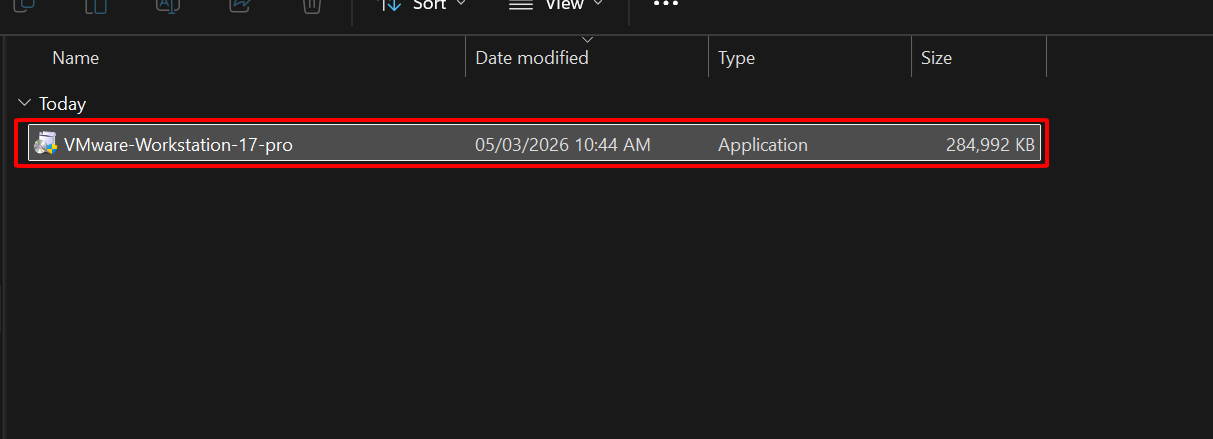Click the sort arrow above Date modified
Viewport: 1213px width, 439px height.
587,40
